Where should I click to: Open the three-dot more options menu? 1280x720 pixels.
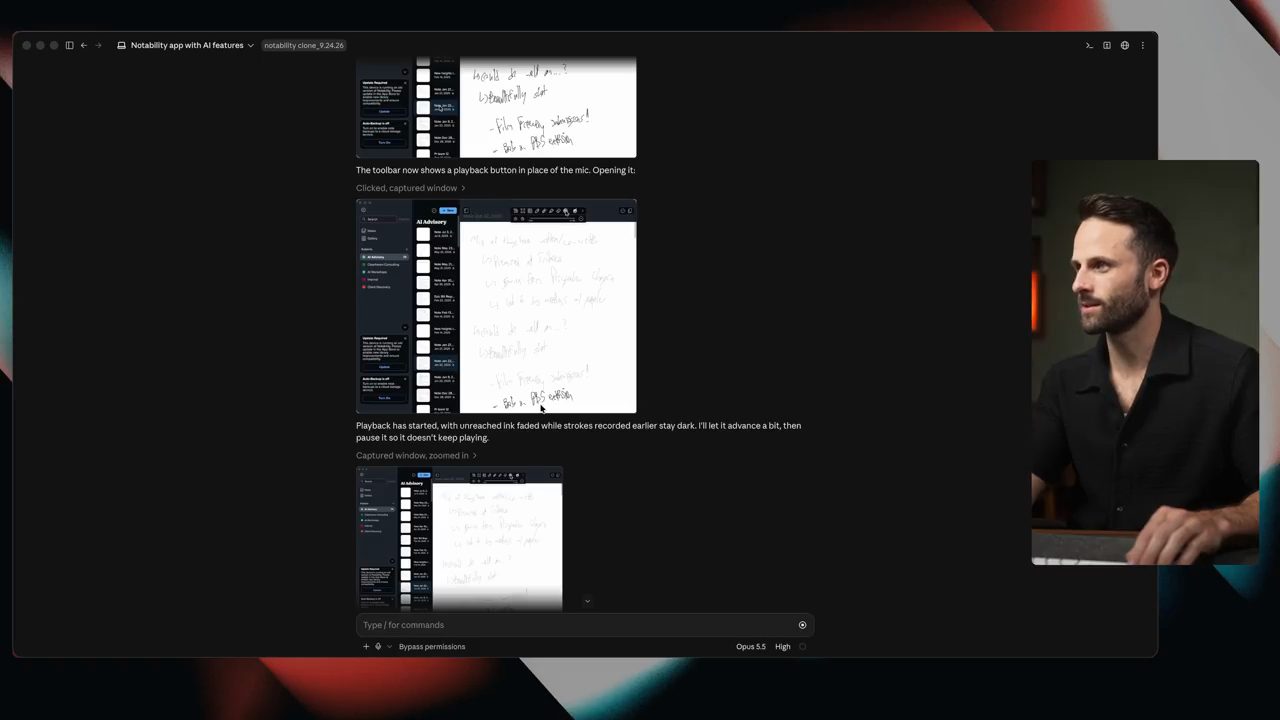1143,45
